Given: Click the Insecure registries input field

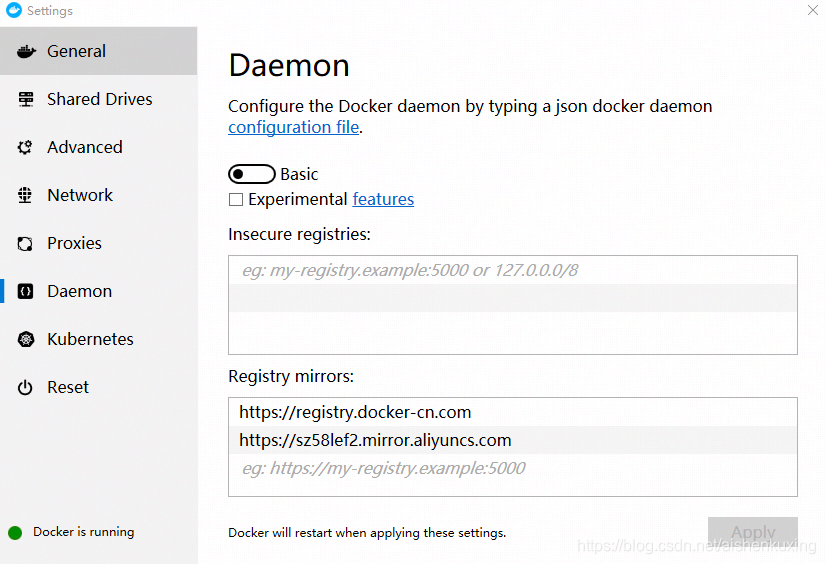Looking at the screenshot, I should point(513,305).
